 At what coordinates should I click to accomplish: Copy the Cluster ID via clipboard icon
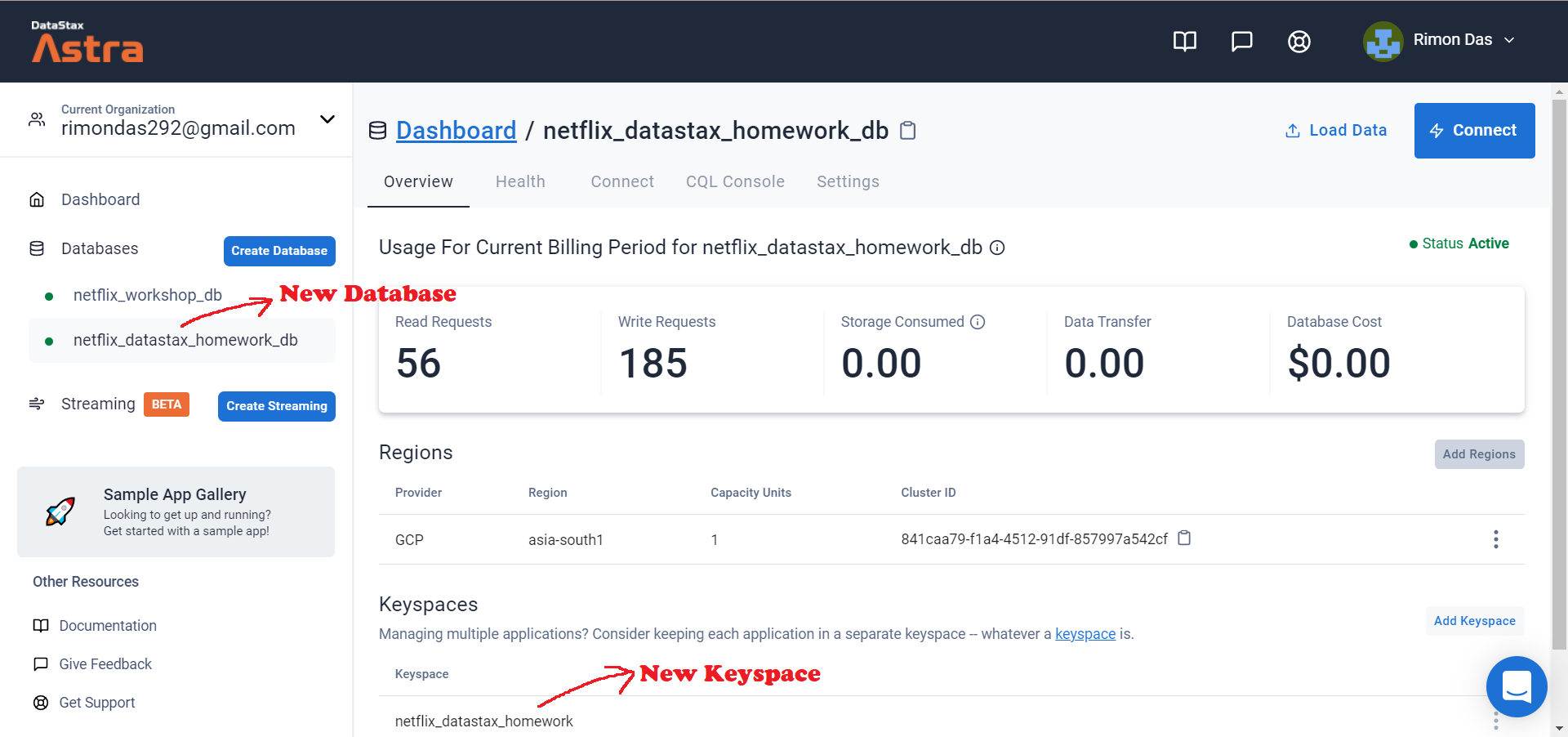(1185, 539)
